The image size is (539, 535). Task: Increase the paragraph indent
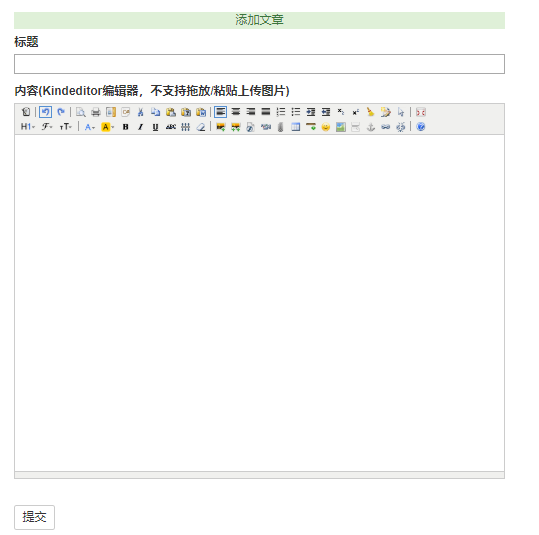[x=311, y=112]
